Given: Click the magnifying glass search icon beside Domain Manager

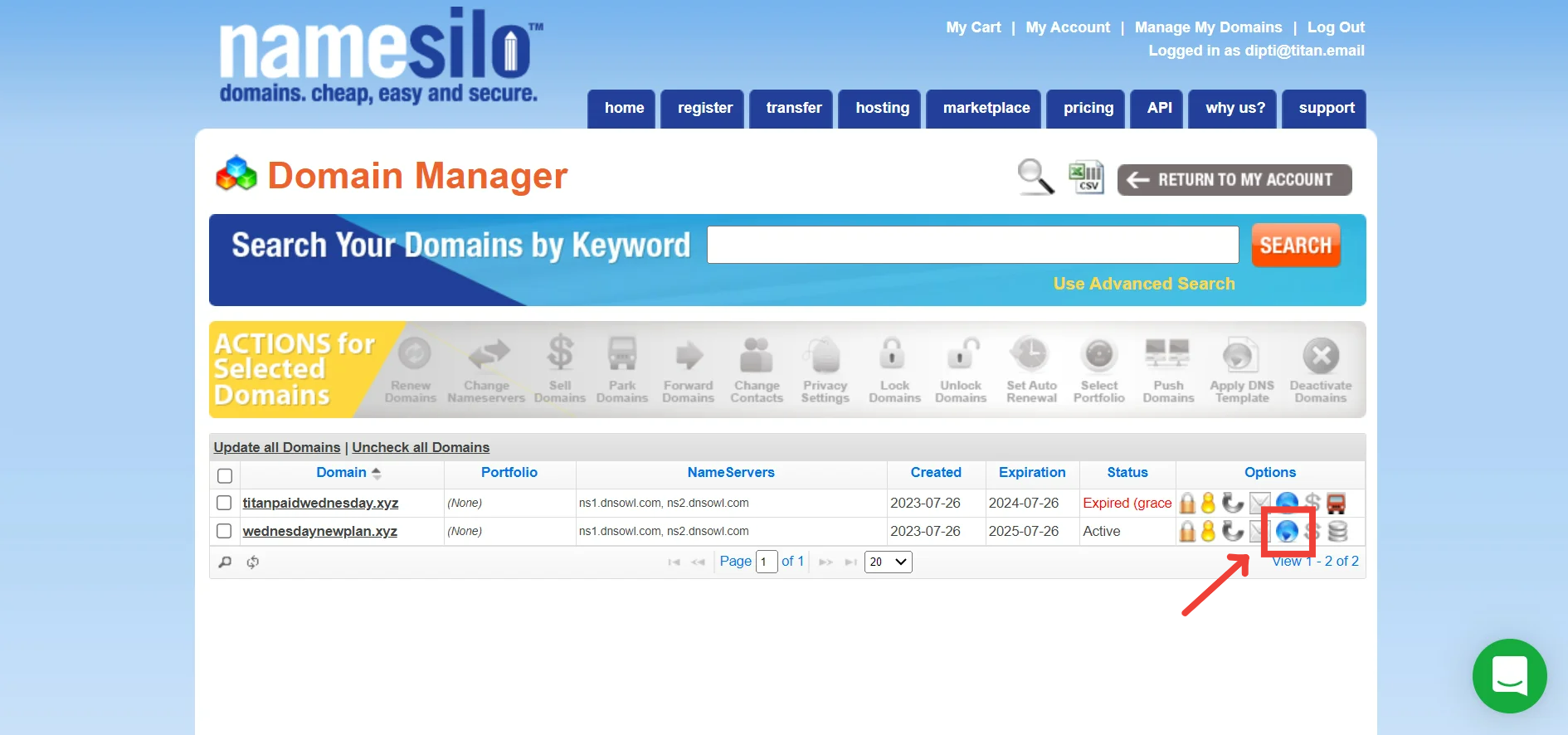Looking at the screenshot, I should (1035, 177).
